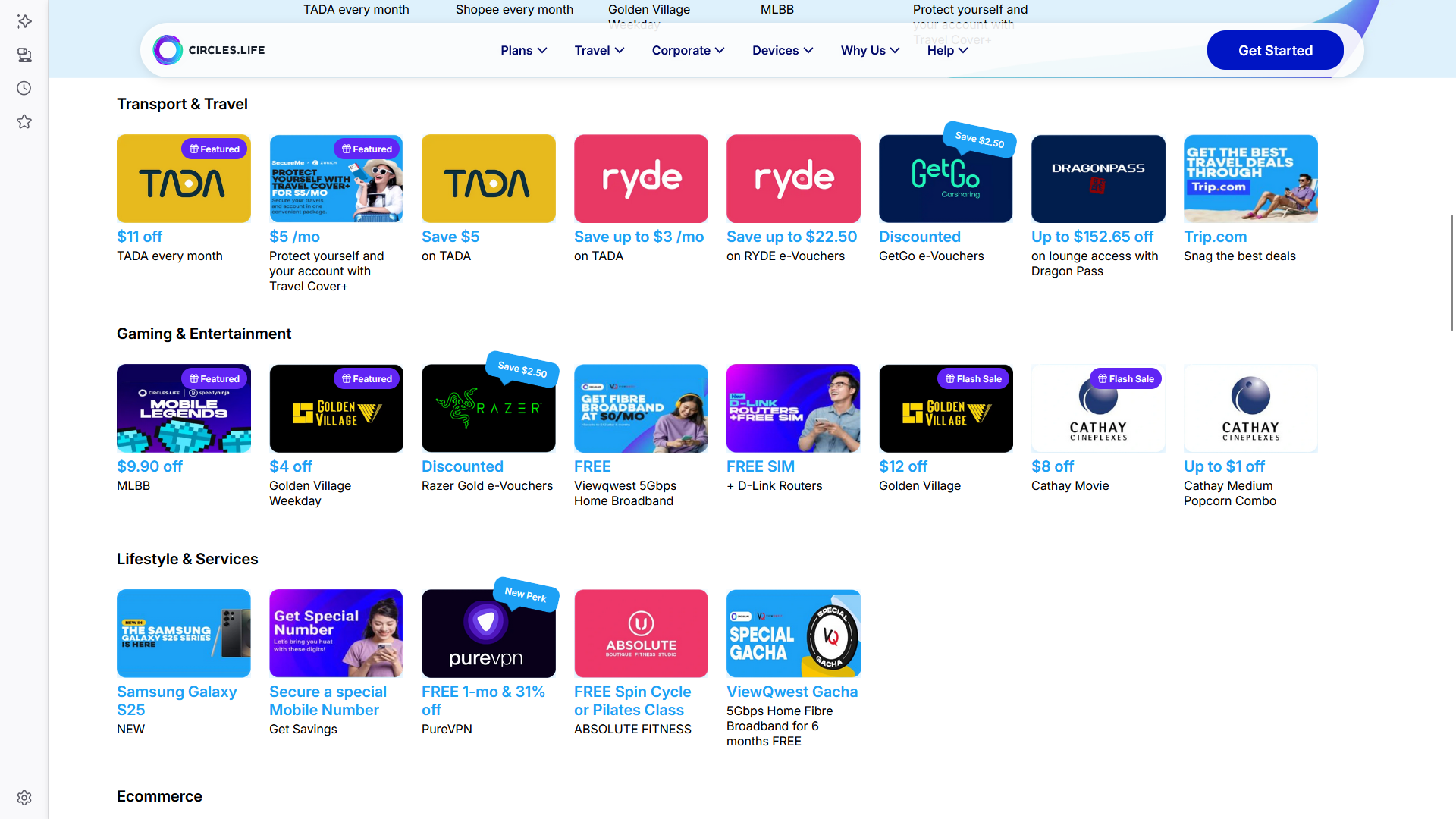Open the Razer Gold thumbnail
1456x819 pixels.
[x=488, y=408]
